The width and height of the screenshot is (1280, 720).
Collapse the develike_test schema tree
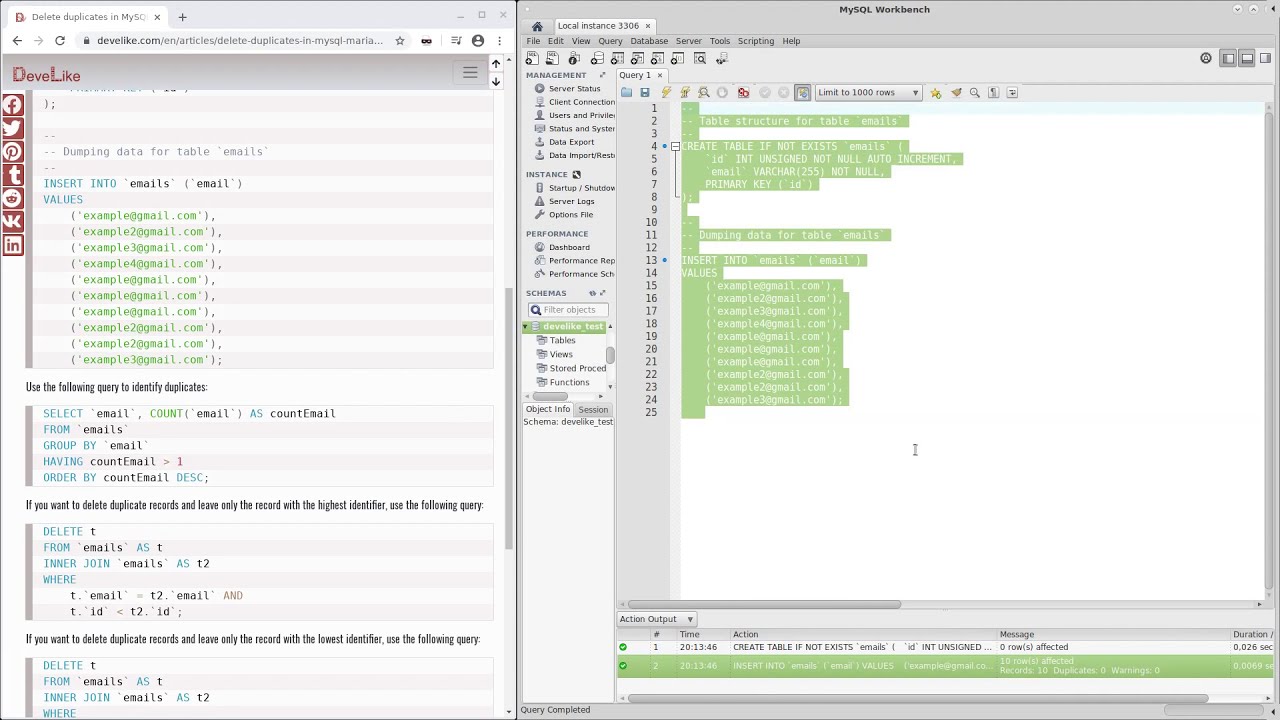click(526, 327)
